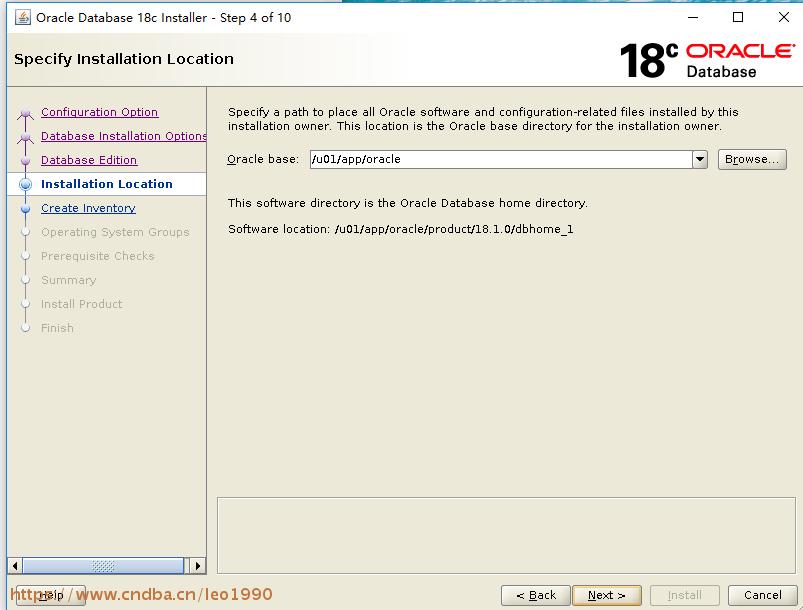Open the Help button

pos(51,595)
